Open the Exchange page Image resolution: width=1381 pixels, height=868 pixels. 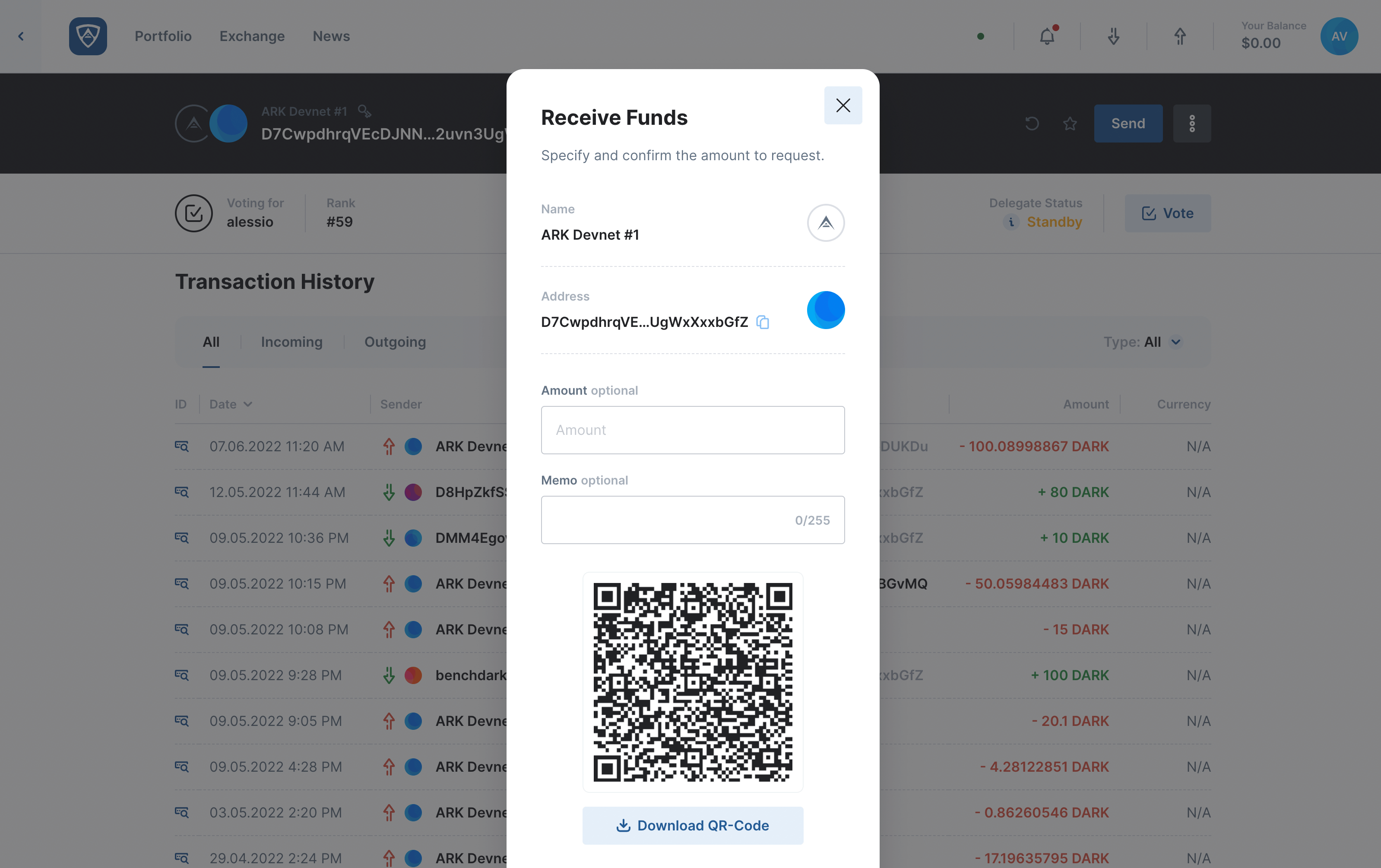[x=252, y=36]
